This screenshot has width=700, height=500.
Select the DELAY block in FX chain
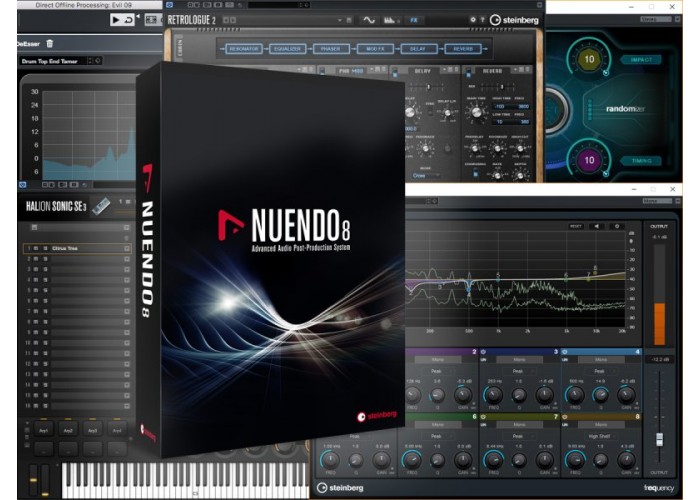pyautogui.click(x=418, y=49)
